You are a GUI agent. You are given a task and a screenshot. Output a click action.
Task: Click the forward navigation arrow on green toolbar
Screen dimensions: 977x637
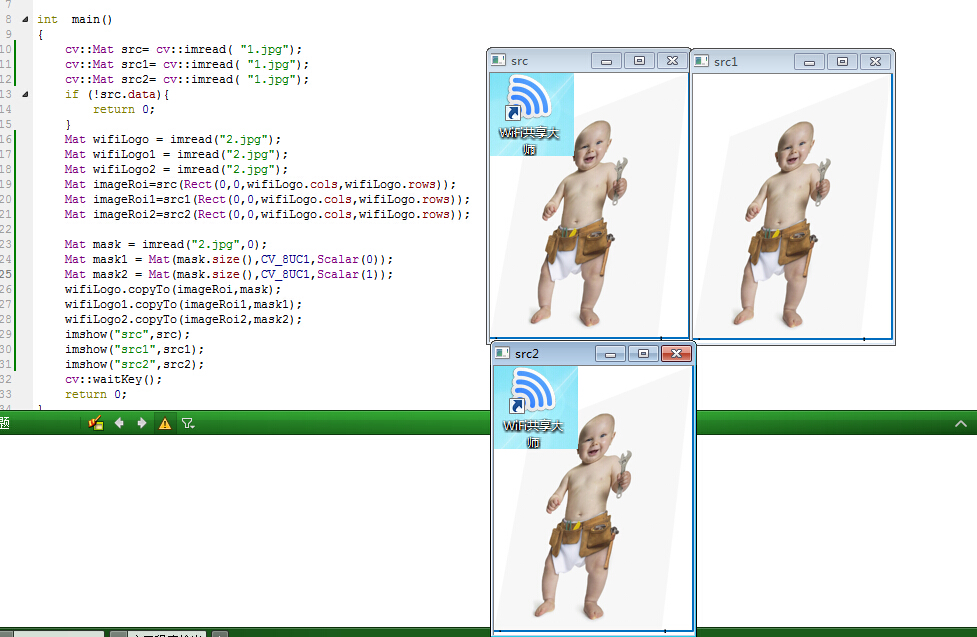[140, 423]
